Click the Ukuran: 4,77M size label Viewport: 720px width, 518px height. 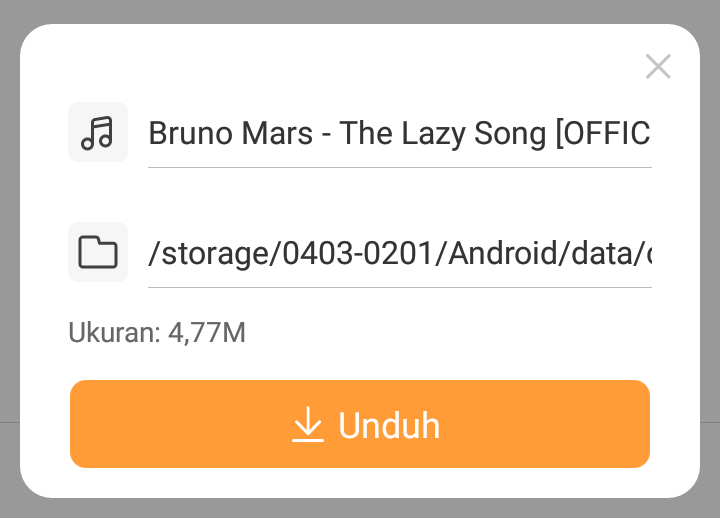click(x=157, y=333)
